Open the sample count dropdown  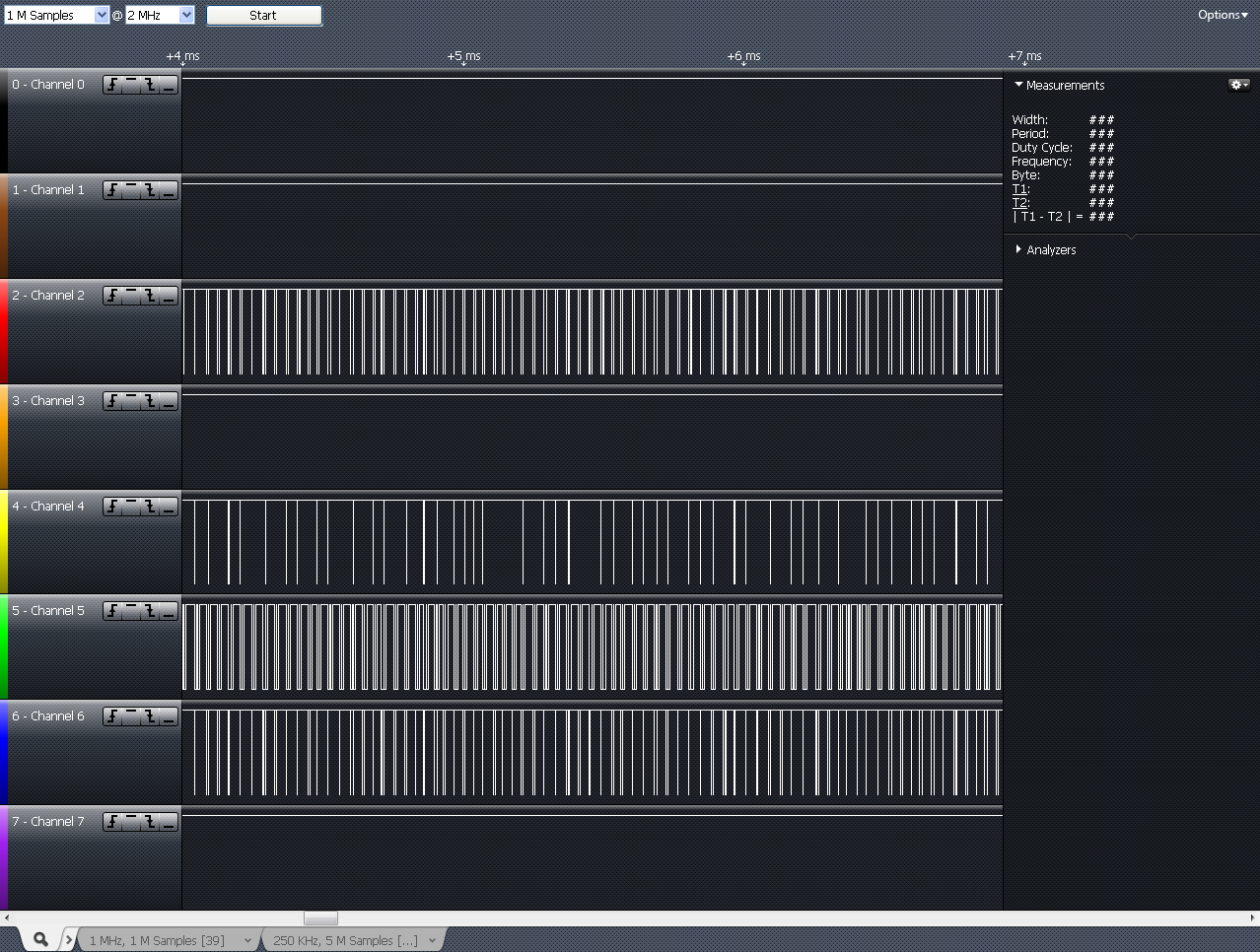[56, 16]
